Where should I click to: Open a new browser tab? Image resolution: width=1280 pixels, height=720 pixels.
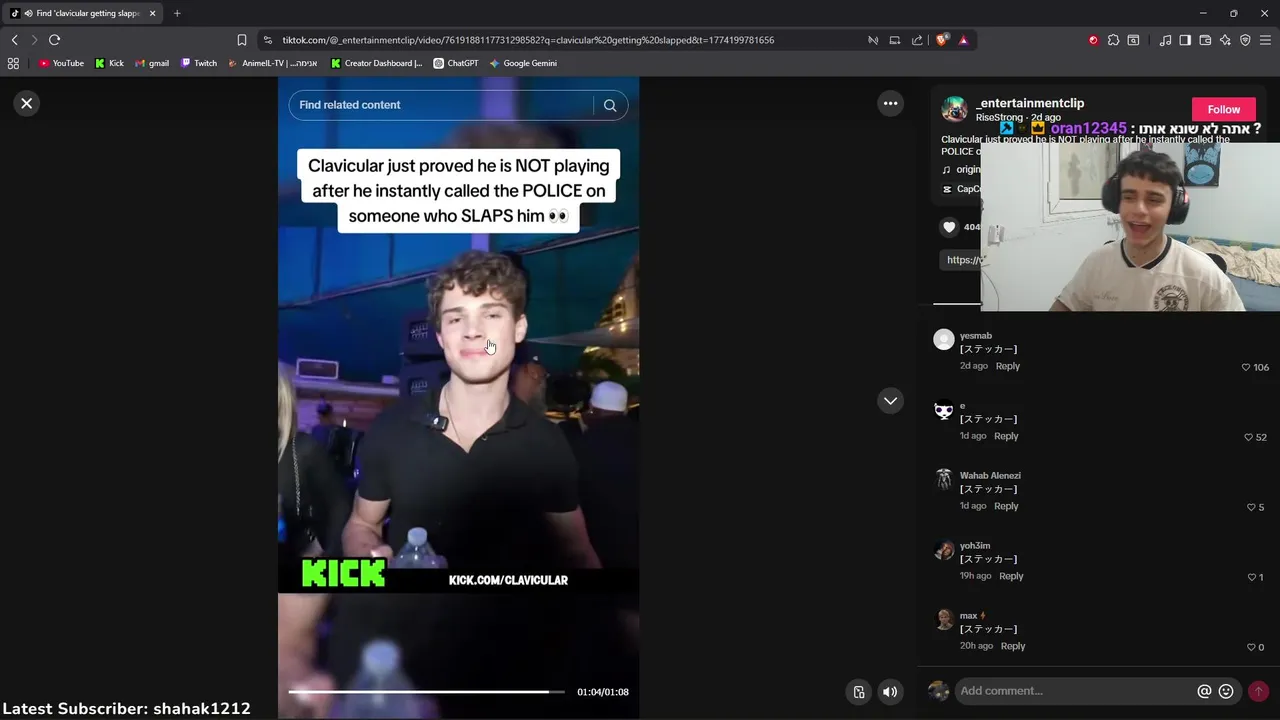(x=177, y=13)
